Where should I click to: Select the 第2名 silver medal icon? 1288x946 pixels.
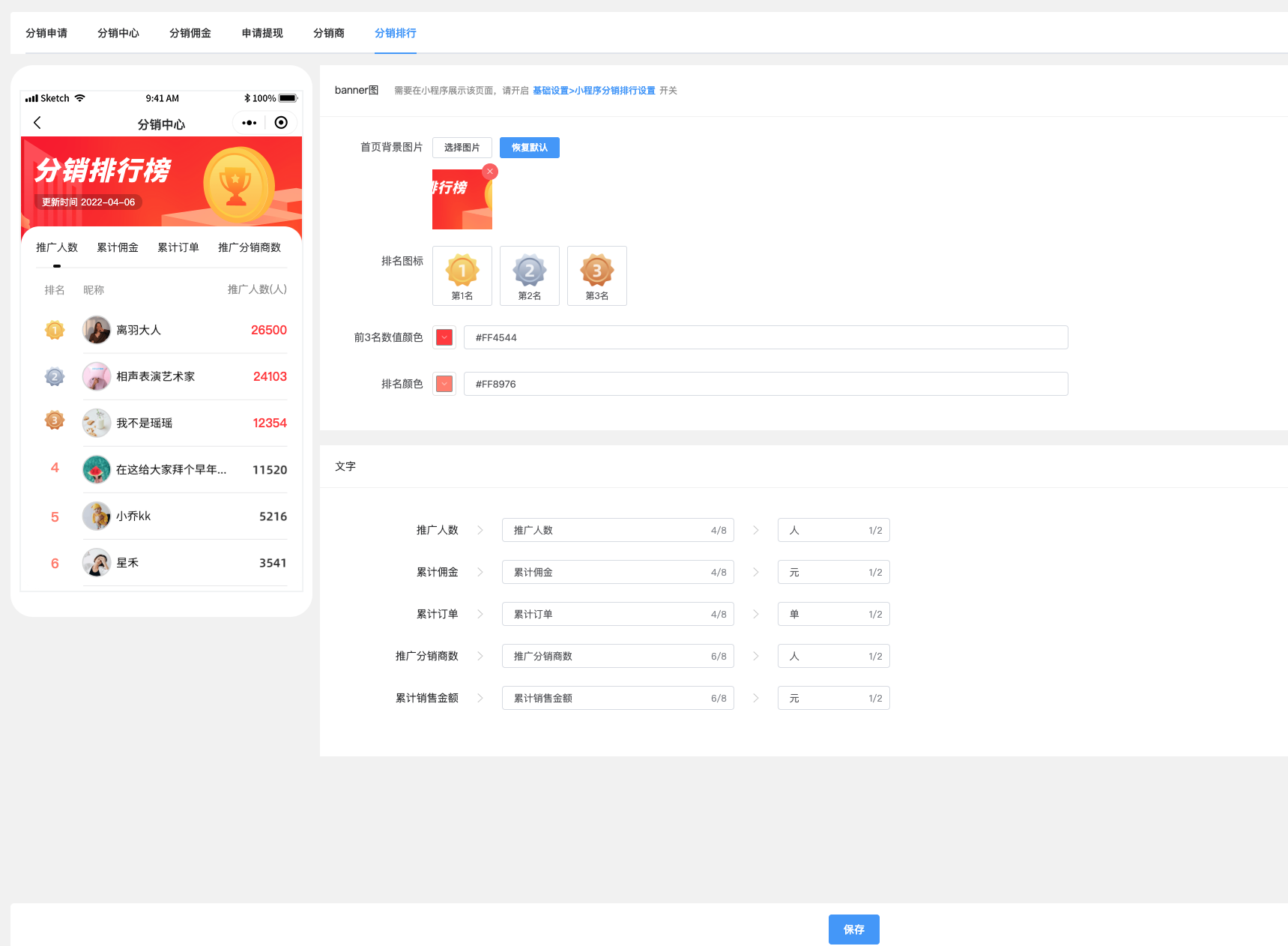click(x=530, y=276)
